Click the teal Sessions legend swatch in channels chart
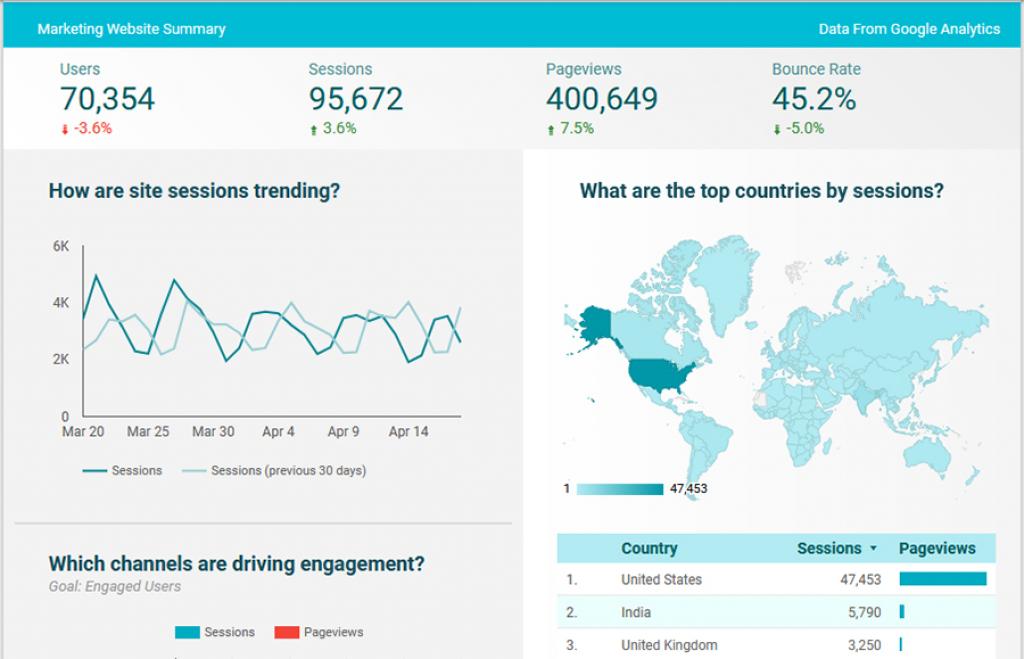1024x659 pixels. tap(187, 632)
